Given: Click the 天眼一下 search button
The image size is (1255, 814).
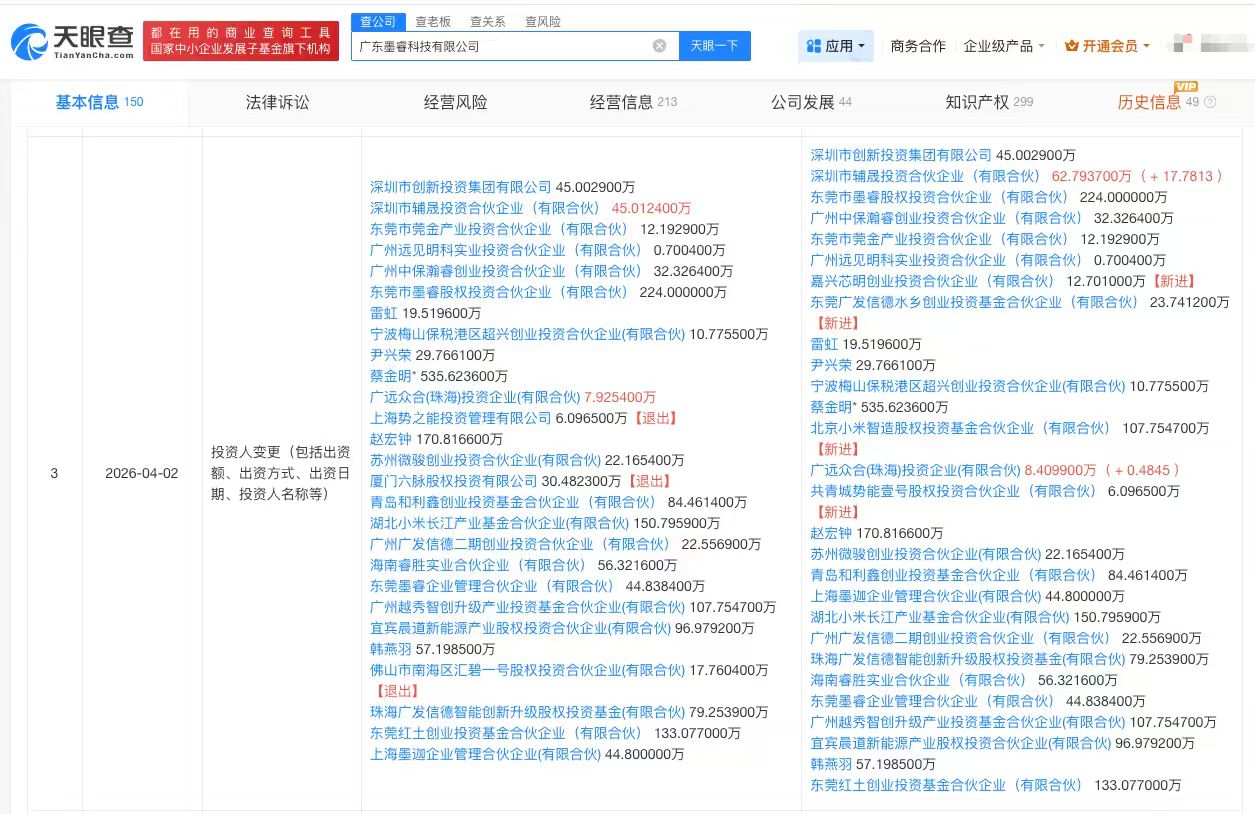Looking at the screenshot, I should 715,46.
